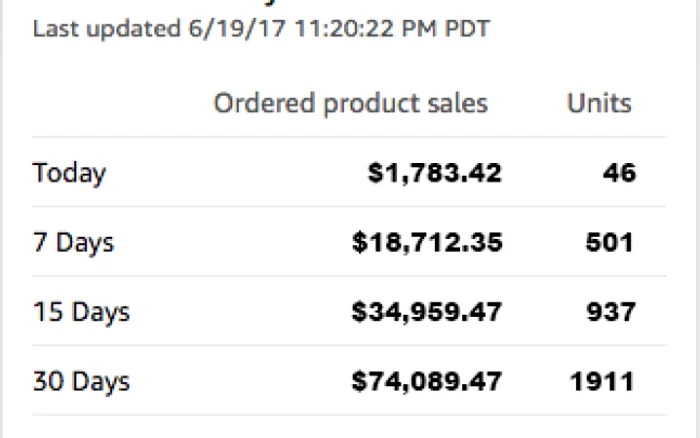700x438 pixels.
Task: Open the 30 Days sales figure $74,089.47
Action: (427, 381)
